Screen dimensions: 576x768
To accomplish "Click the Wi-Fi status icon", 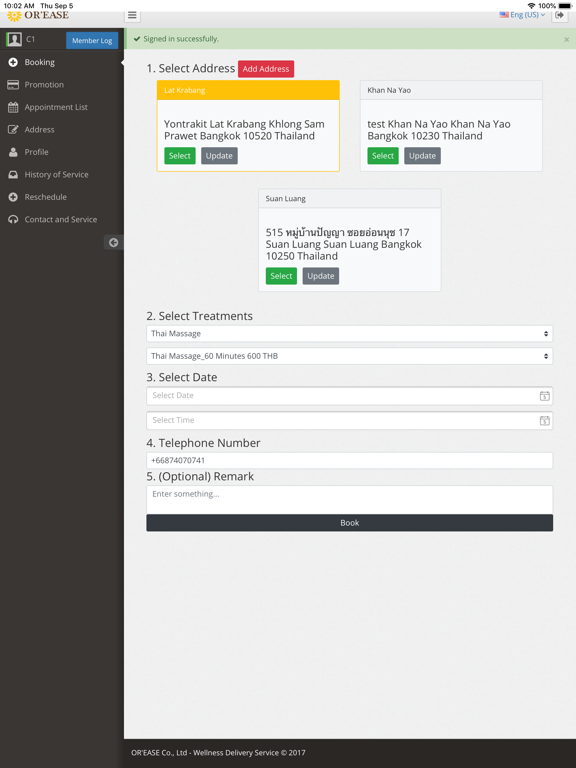I will pyautogui.click(x=531, y=5).
